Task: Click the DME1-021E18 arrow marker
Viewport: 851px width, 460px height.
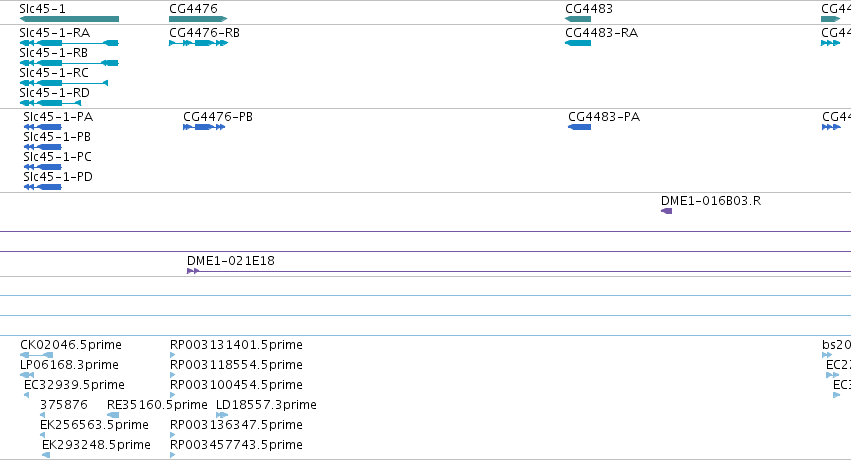Action: tap(193, 271)
